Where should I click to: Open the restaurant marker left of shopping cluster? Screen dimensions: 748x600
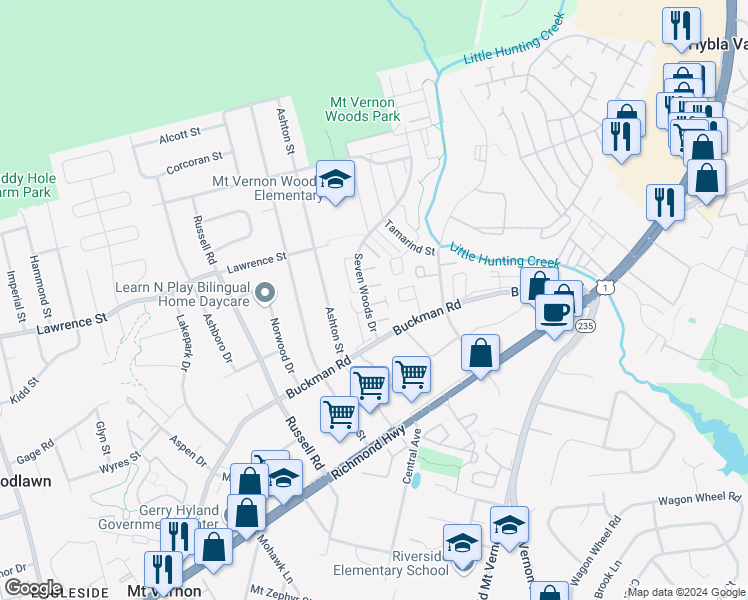click(621, 137)
